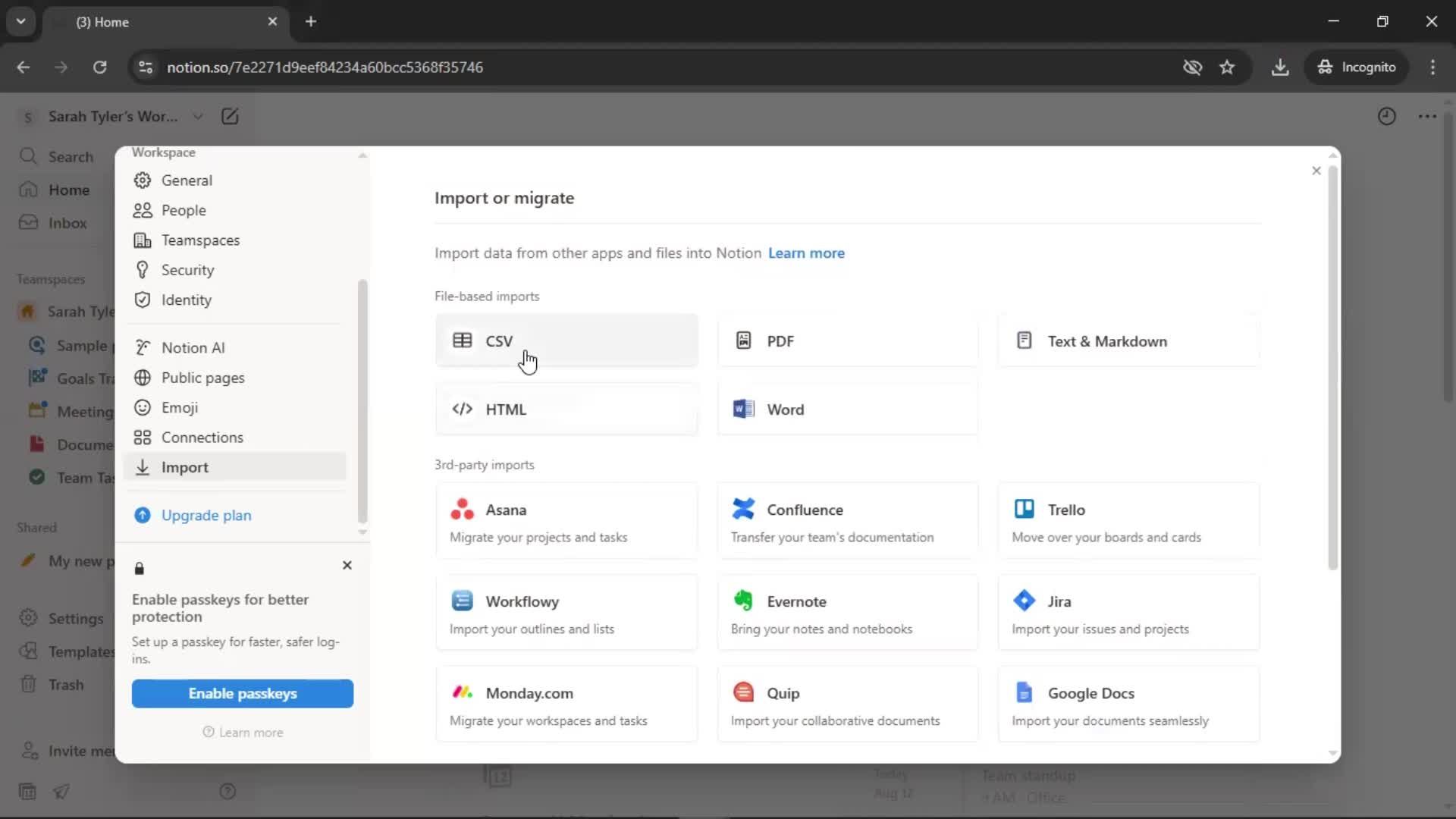Click the page history clock icon

1386,117
